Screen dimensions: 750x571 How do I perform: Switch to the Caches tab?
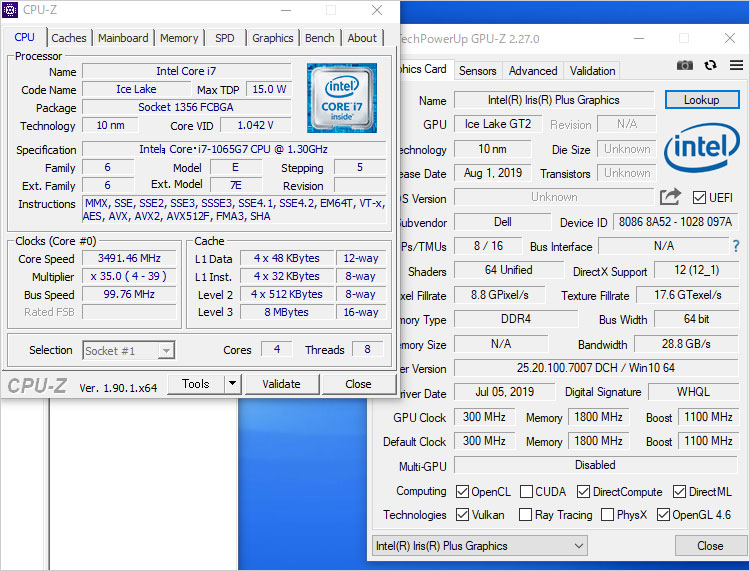click(69, 38)
